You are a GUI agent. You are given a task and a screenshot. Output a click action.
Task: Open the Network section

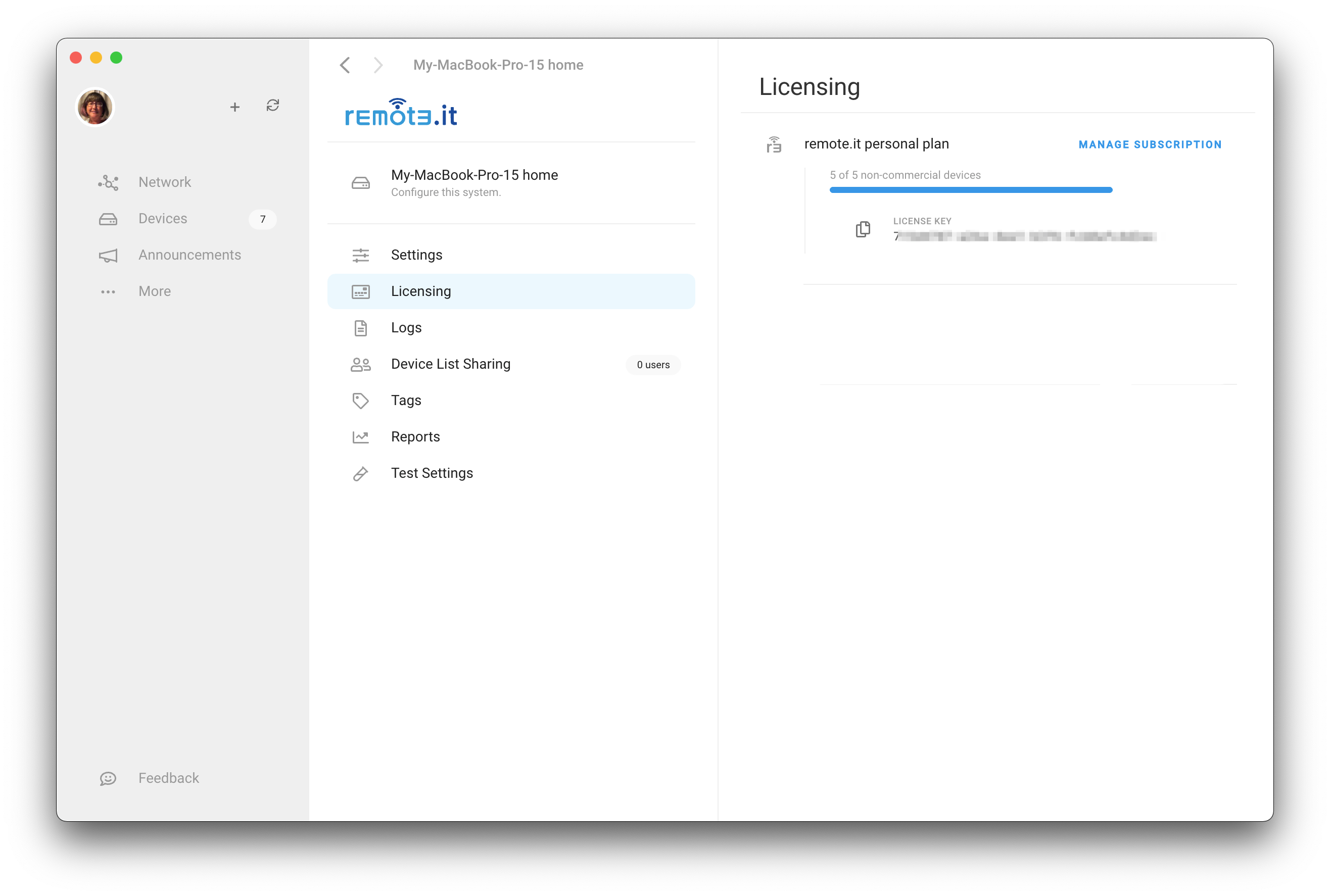pyautogui.click(x=165, y=182)
